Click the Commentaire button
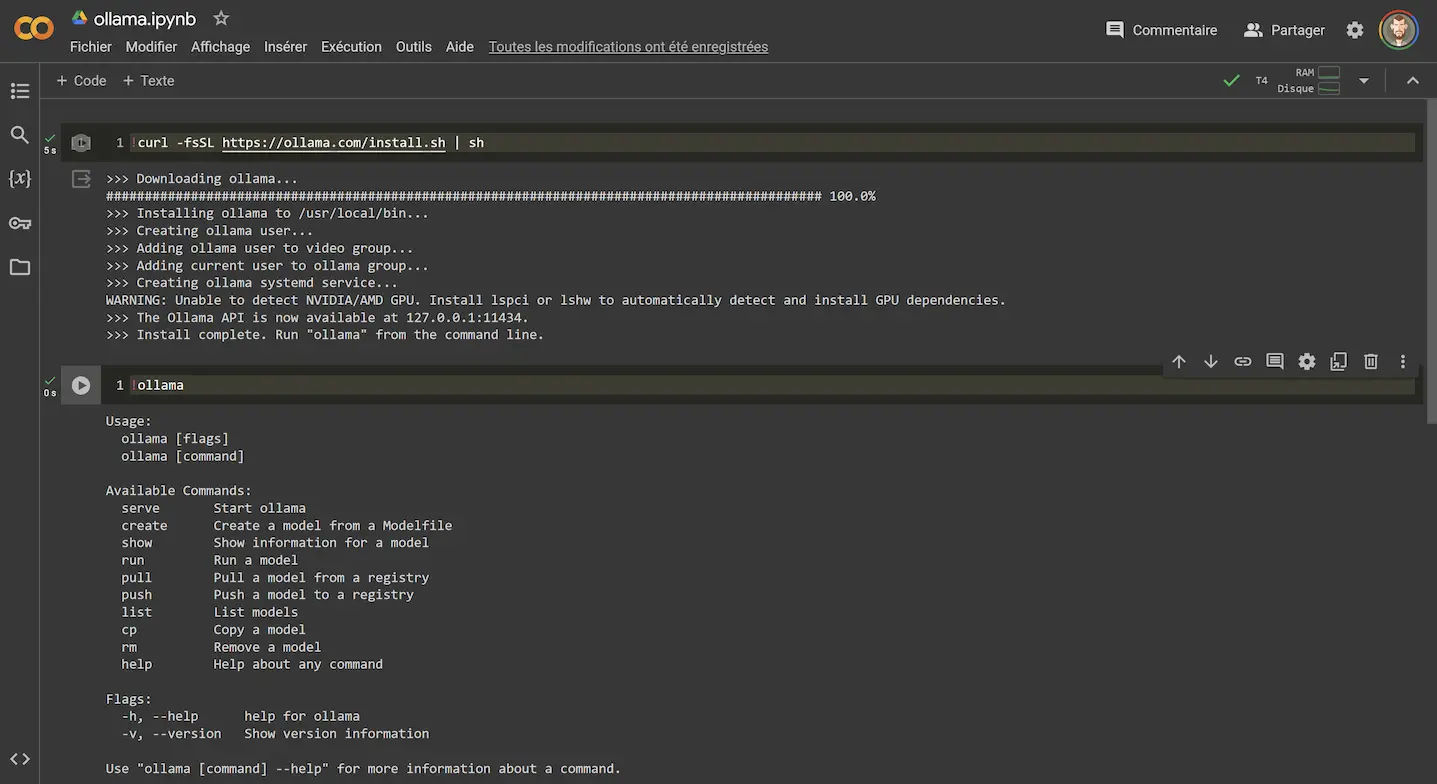This screenshot has height=784, width=1437. tap(1161, 30)
